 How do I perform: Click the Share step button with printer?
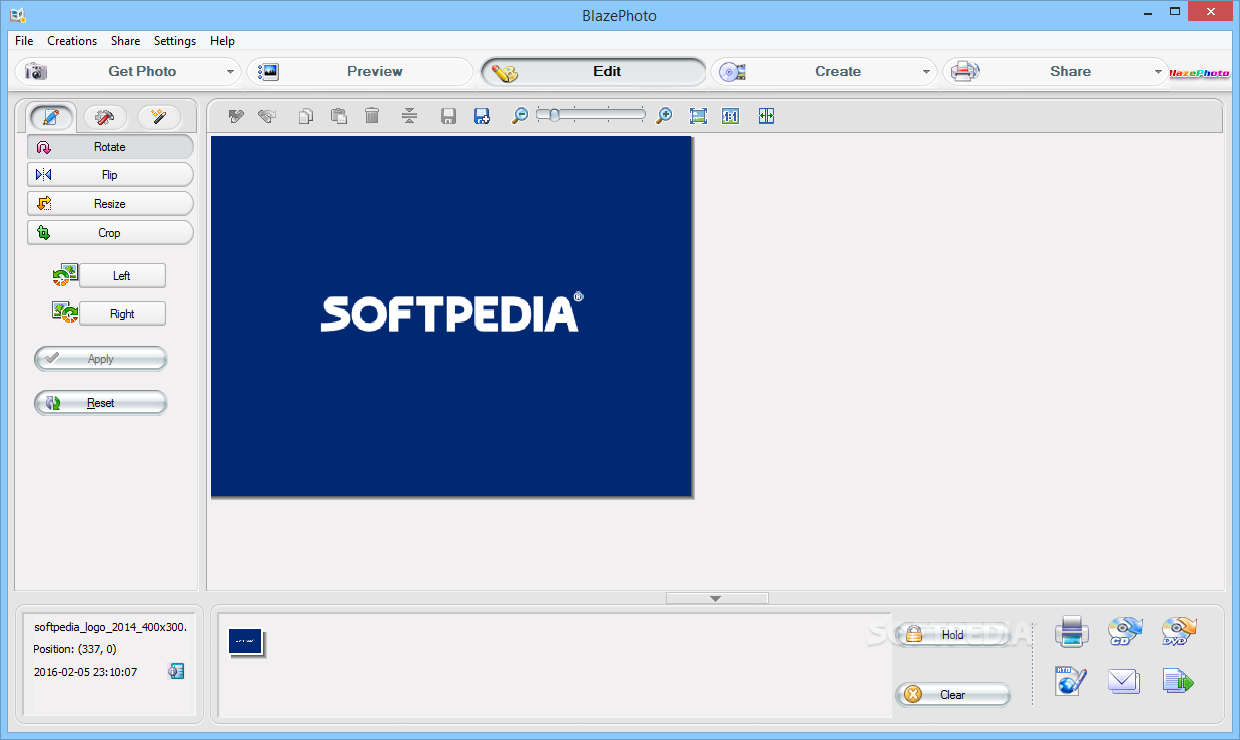point(1055,72)
